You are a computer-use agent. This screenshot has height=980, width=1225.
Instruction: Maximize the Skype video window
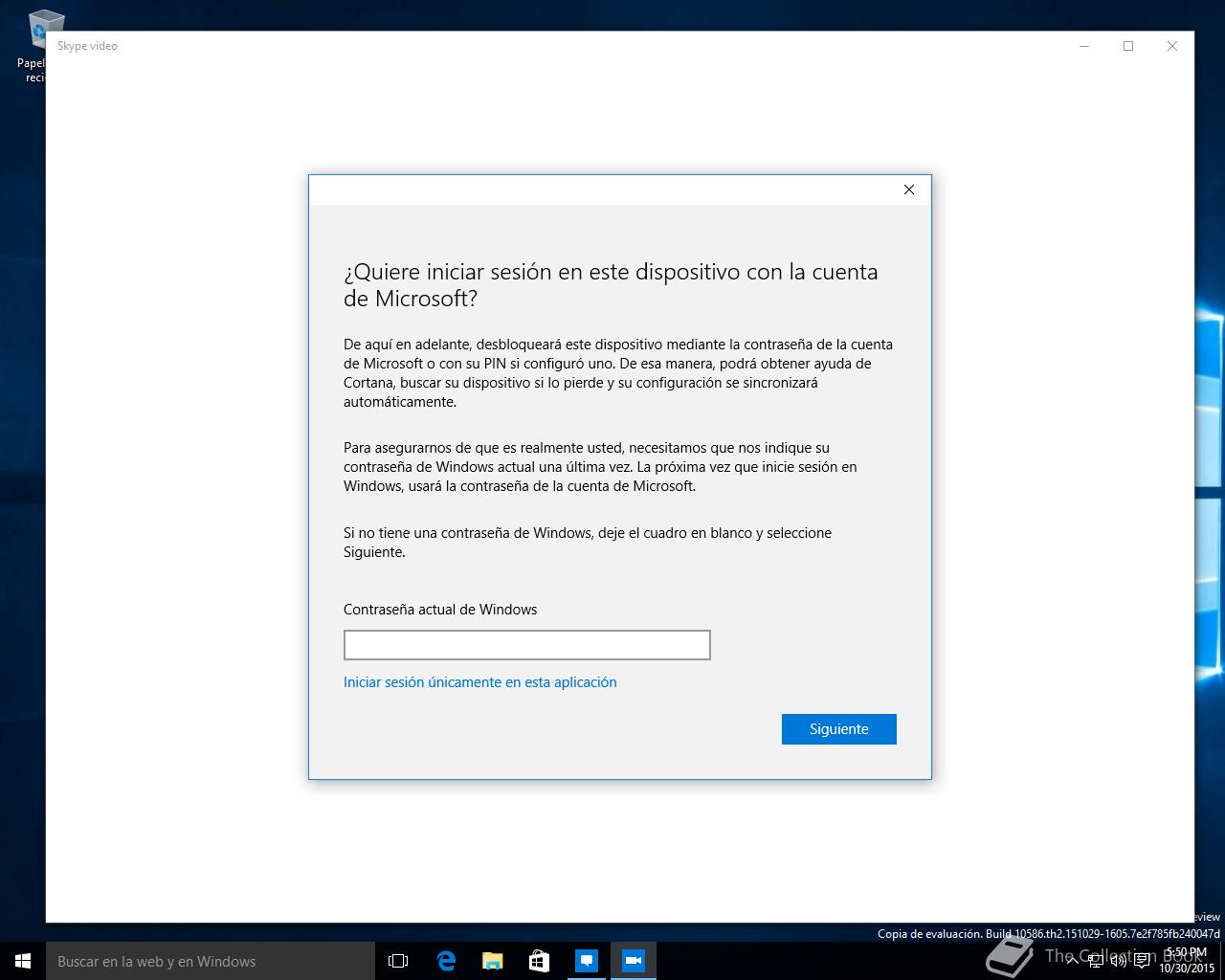pos(1128,46)
